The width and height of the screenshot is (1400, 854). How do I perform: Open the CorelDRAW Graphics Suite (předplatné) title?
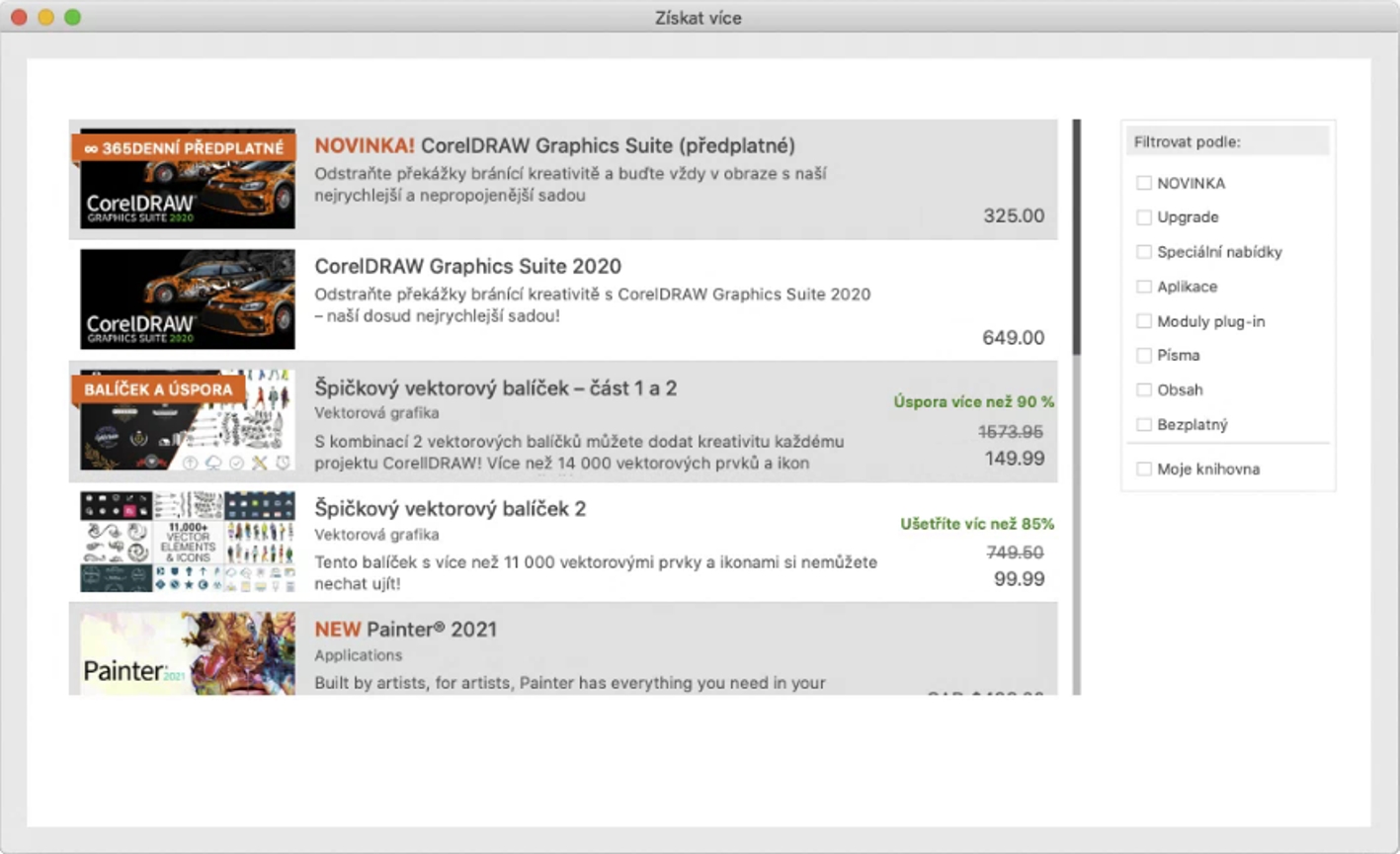(554, 146)
